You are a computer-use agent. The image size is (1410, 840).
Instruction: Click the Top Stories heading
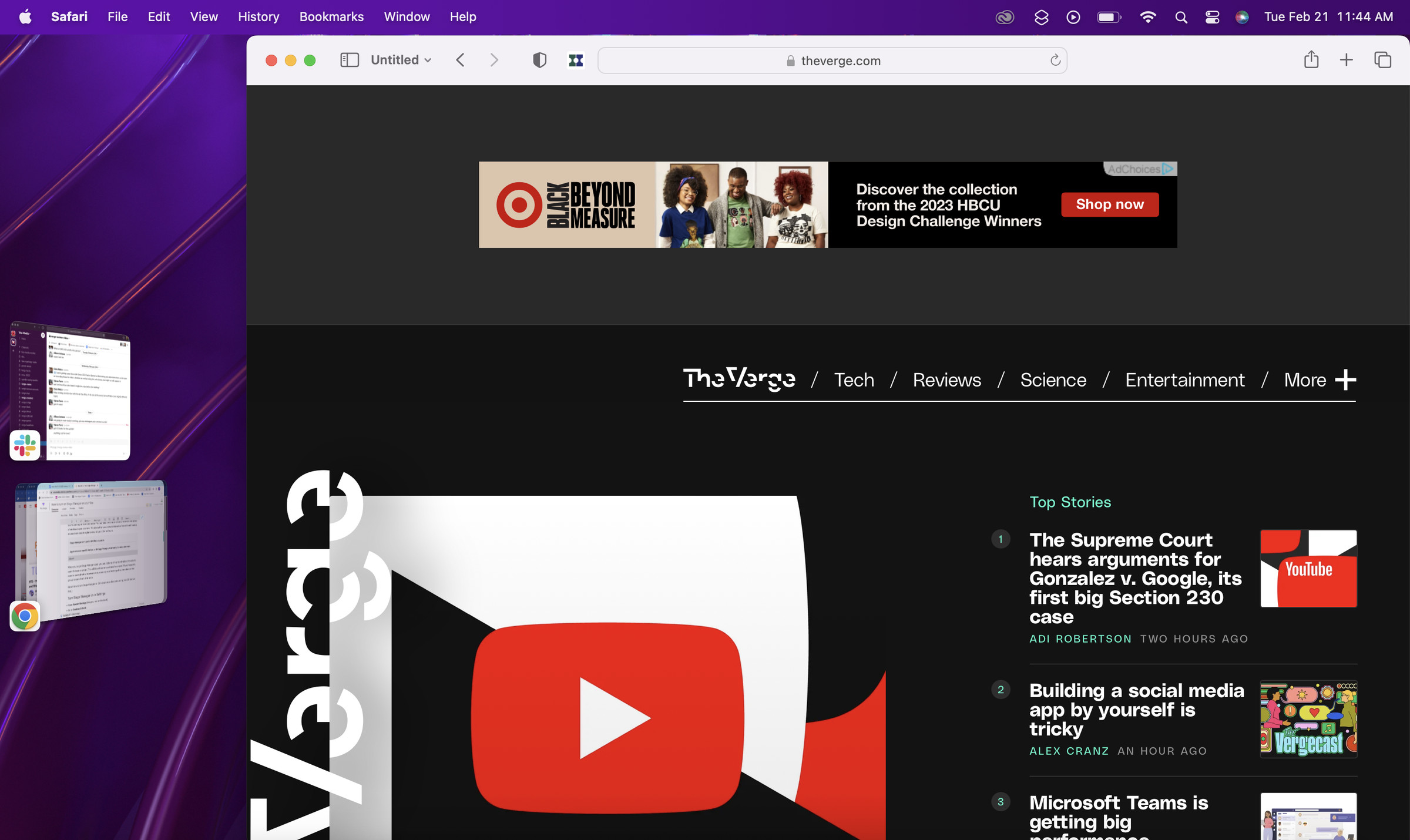pyautogui.click(x=1070, y=502)
